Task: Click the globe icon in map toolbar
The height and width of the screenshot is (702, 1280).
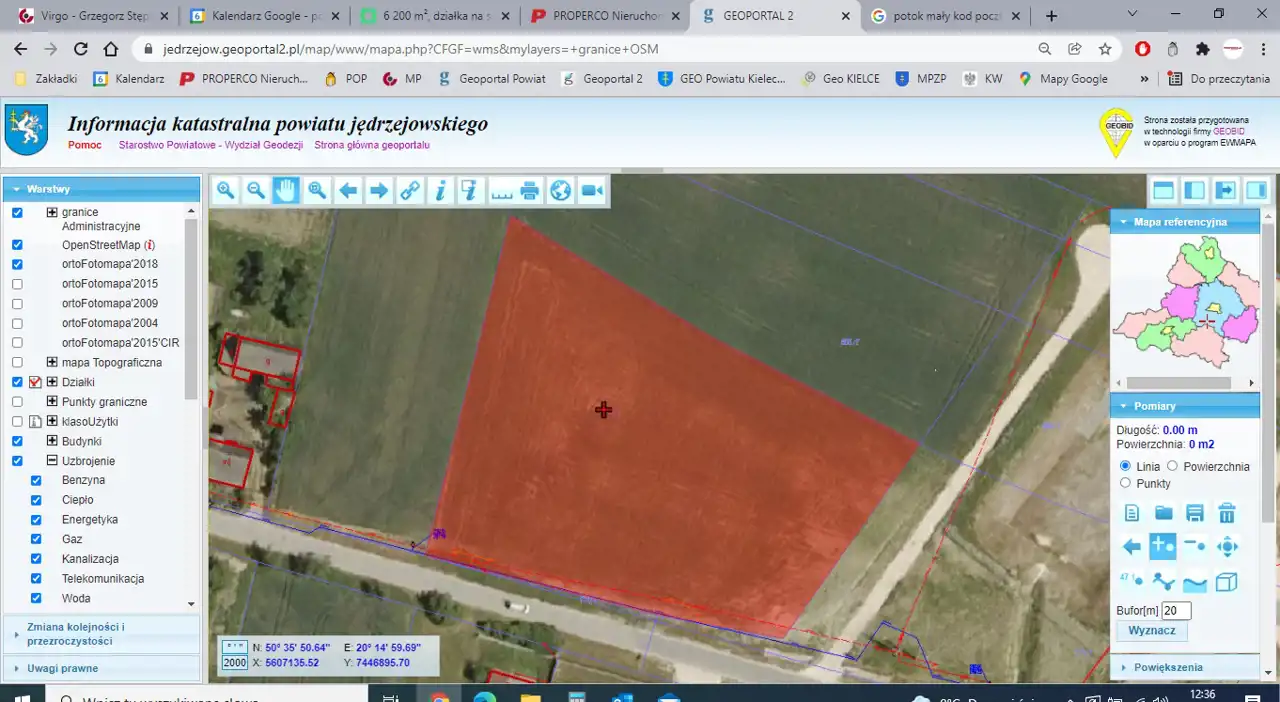Action: (561, 191)
